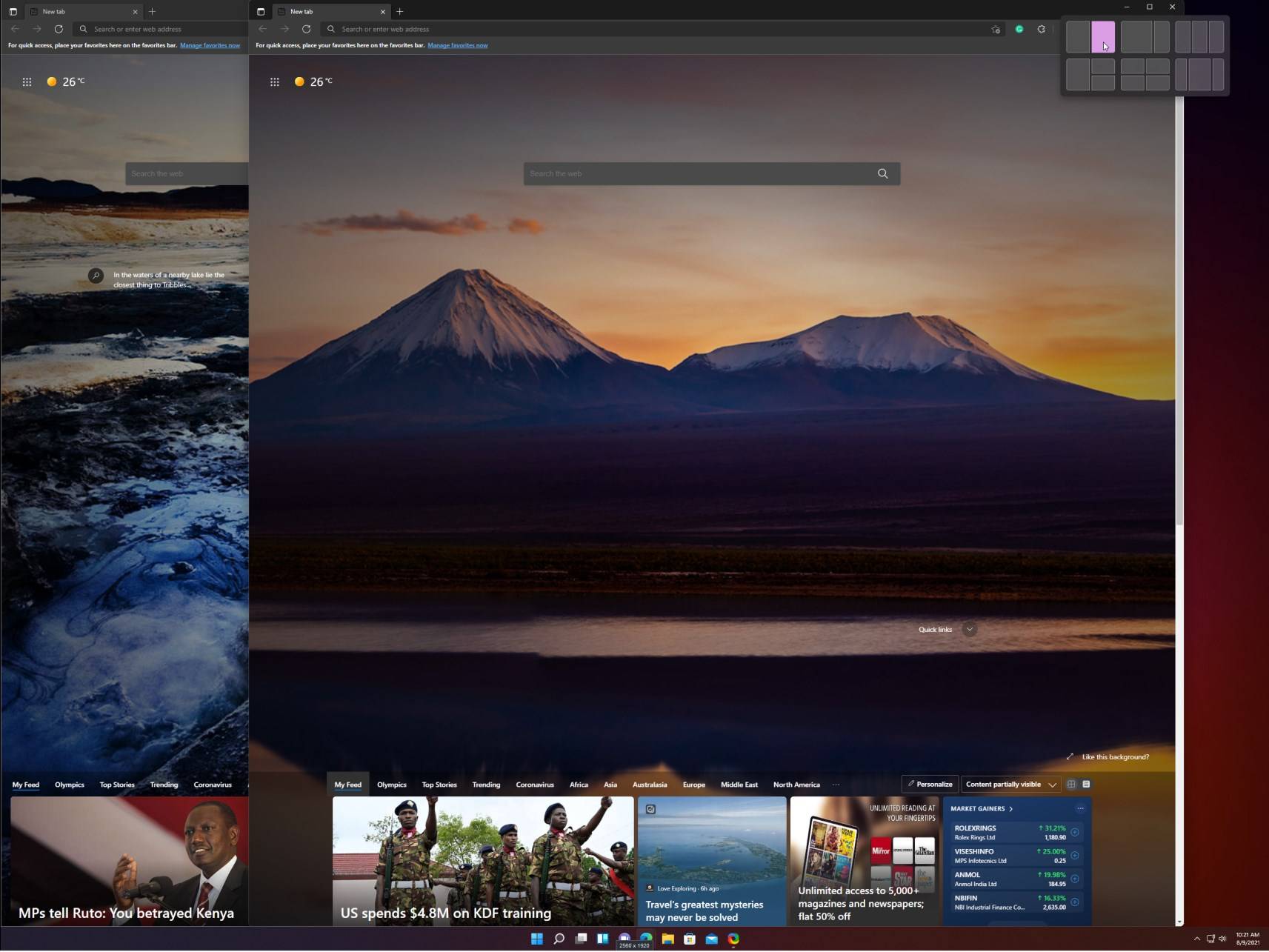Select the highlighted right-half snap layout zone
The height and width of the screenshot is (952, 1269).
[x=1102, y=37]
